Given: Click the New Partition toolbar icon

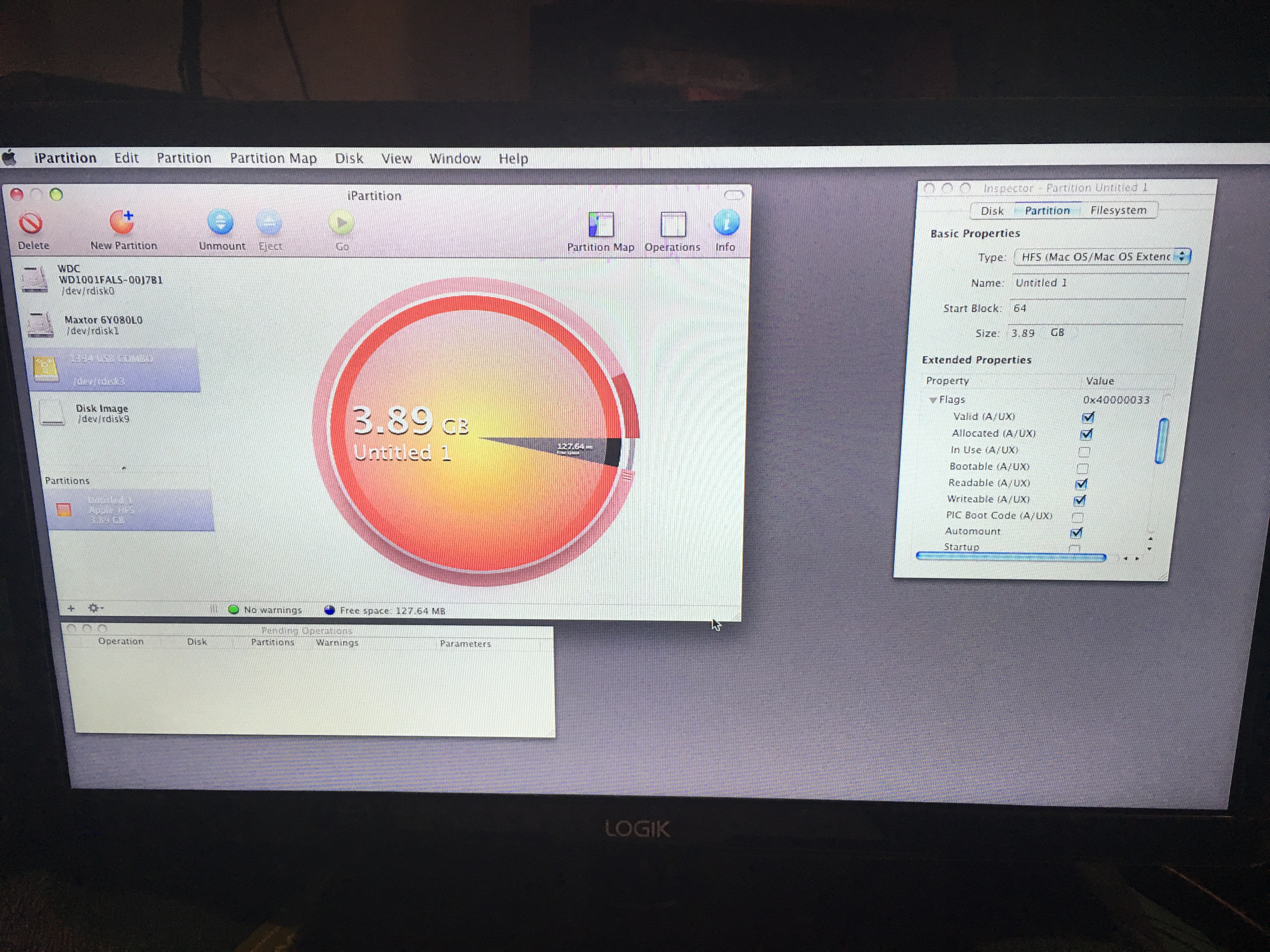Looking at the screenshot, I should [x=122, y=222].
